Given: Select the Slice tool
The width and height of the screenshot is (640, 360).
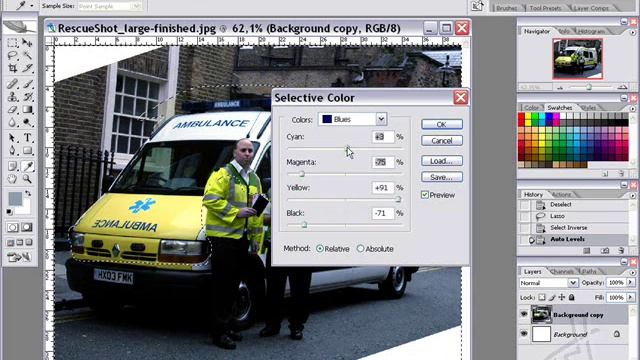Looking at the screenshot, I should [27, 68].
